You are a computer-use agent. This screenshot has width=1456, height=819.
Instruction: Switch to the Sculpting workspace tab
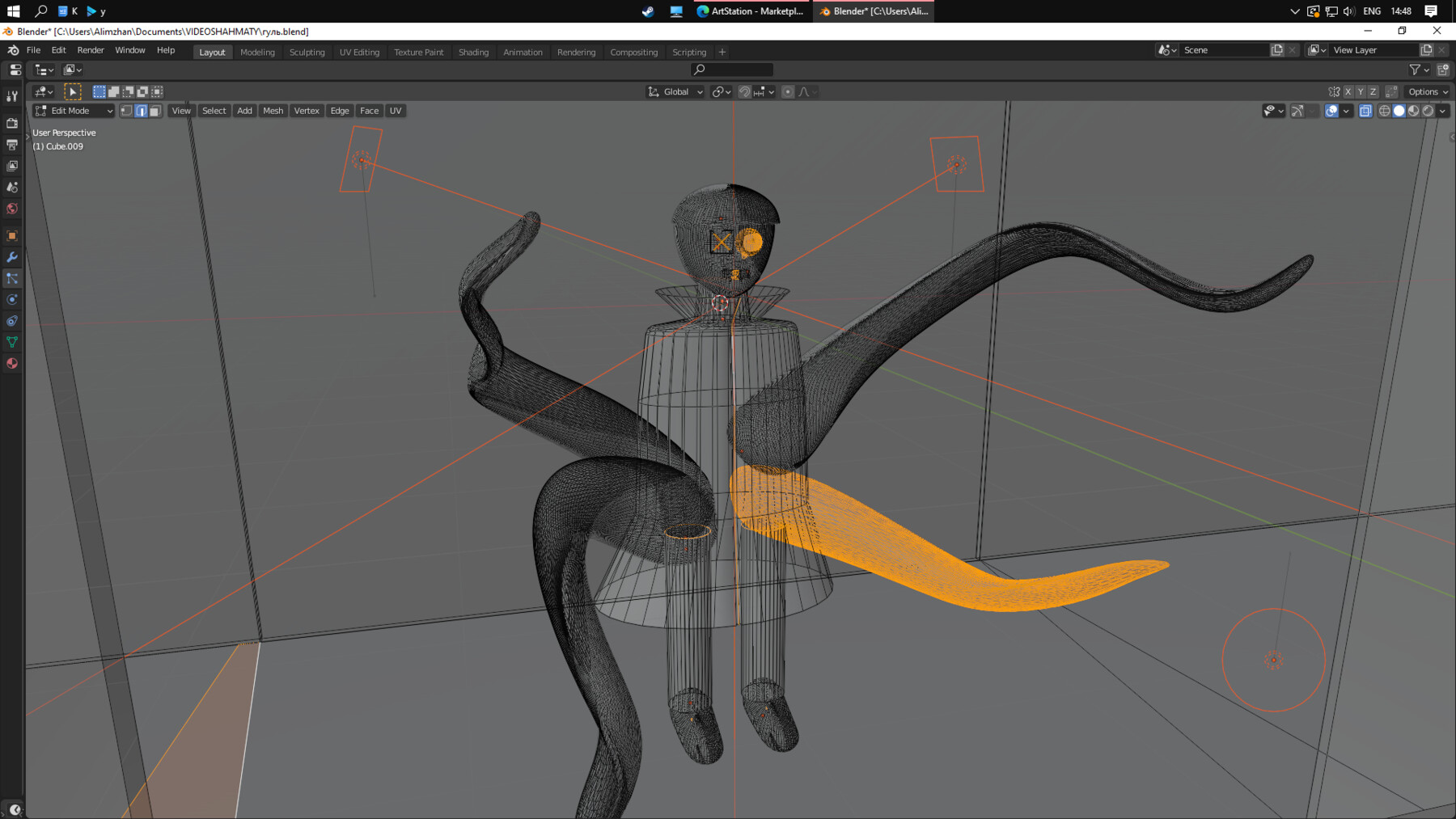coord(307,52)
